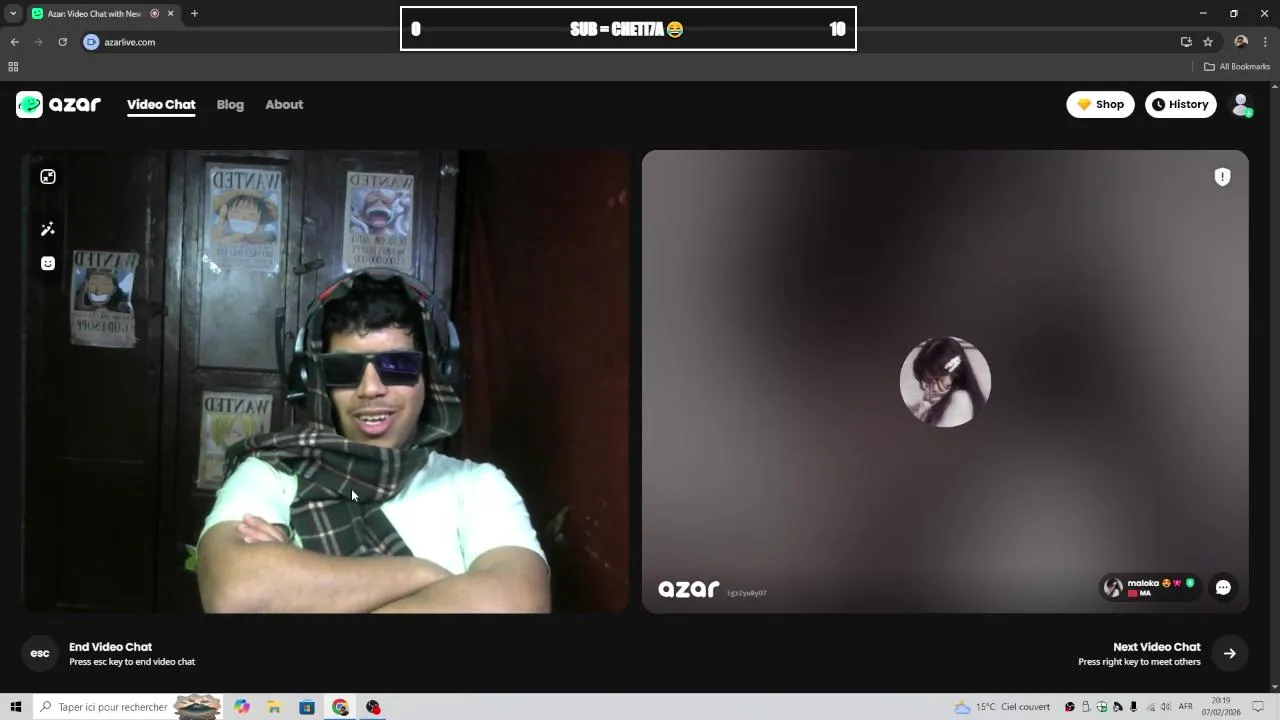Open the Video Chat tab
Image resolution: width=1280 pixels, height=720 pixels.
point(161,104)
